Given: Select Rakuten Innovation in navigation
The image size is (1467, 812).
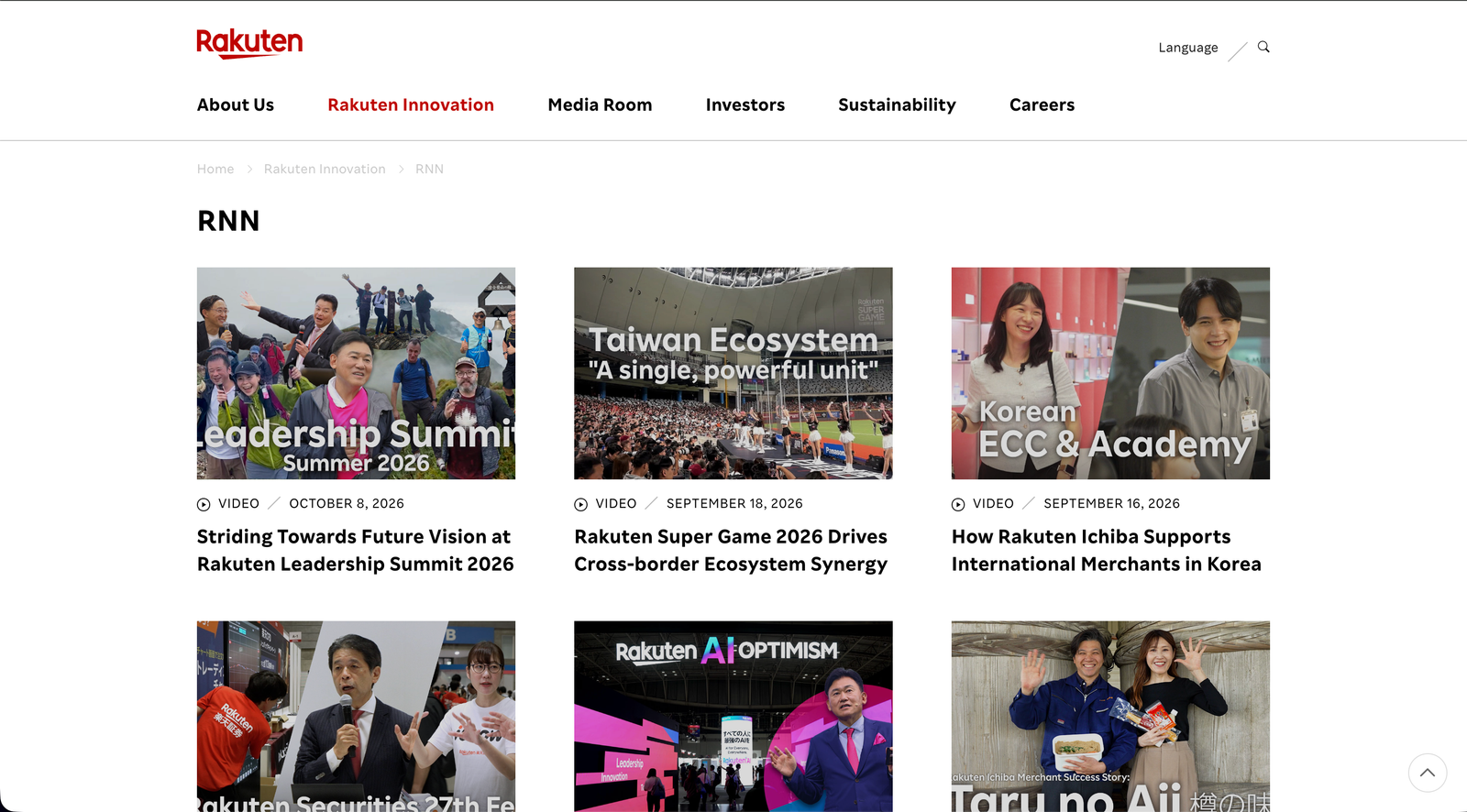Looking at the screenshot, I should (x=411, y=105).
